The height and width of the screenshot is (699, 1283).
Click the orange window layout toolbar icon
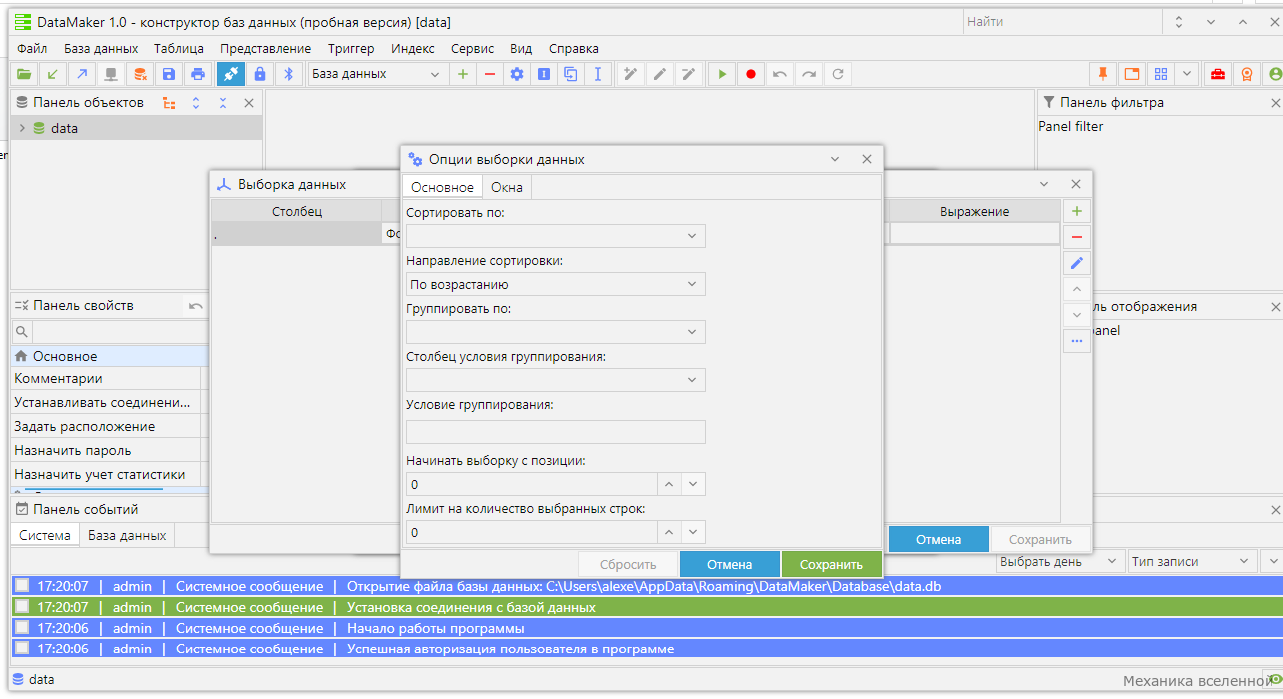[x=1132, y=74]
